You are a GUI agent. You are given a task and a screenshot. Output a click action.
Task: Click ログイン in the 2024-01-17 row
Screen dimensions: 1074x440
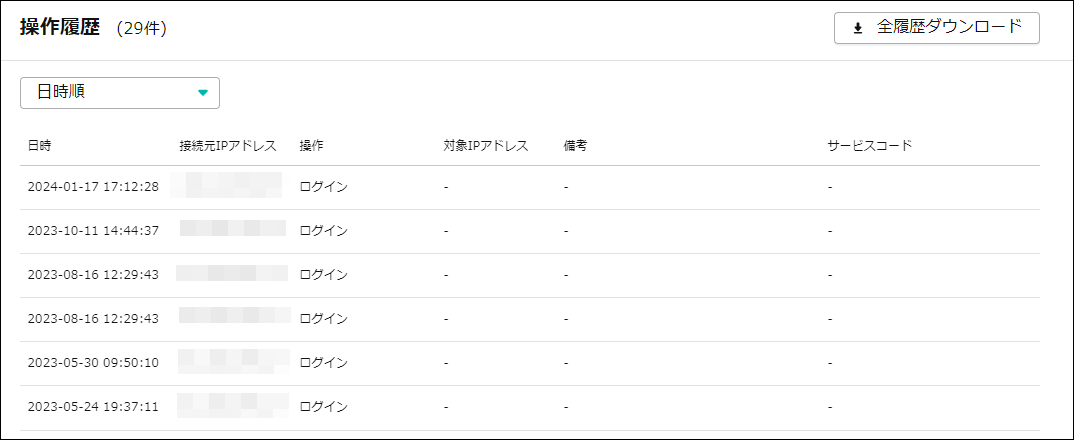pyautogui.click(x=323, y=187)
